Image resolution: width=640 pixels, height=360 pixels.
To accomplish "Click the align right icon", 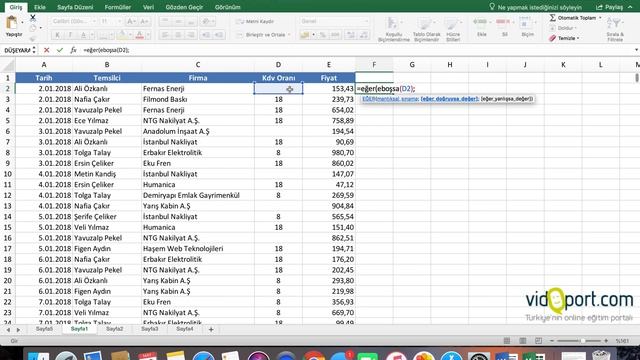I will pos(191,35).
